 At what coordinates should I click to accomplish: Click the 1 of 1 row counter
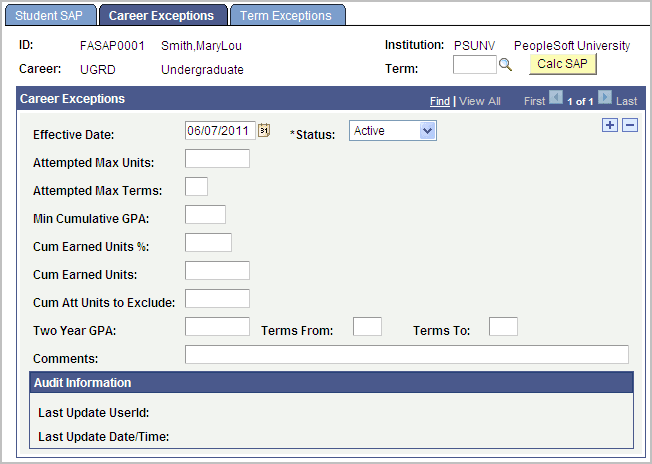click(580, 101)
